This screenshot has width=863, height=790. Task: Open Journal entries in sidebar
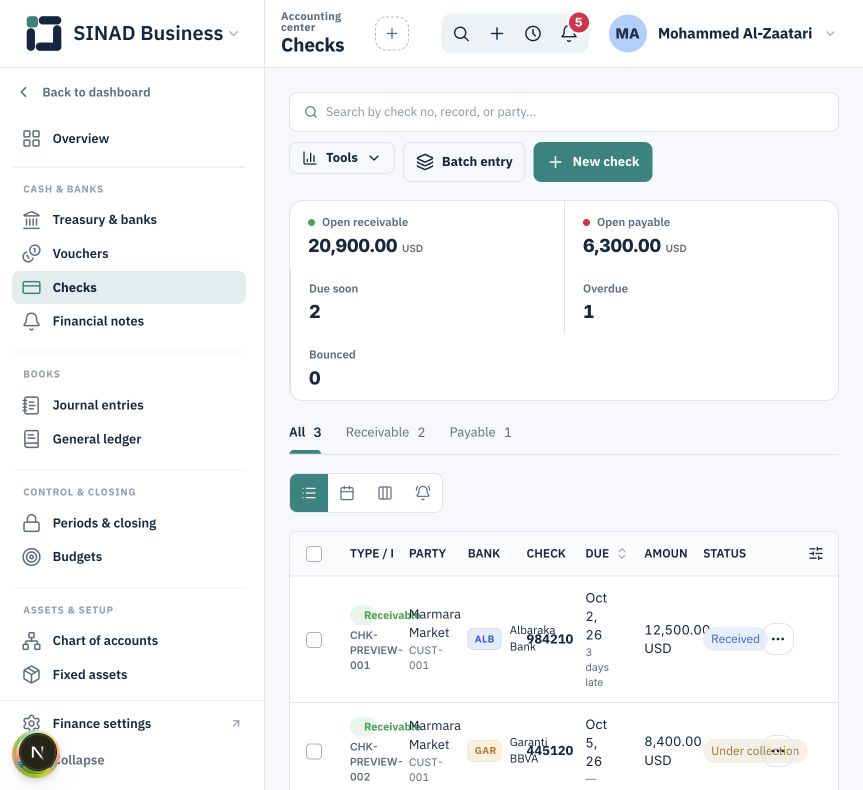click(129, 405)
